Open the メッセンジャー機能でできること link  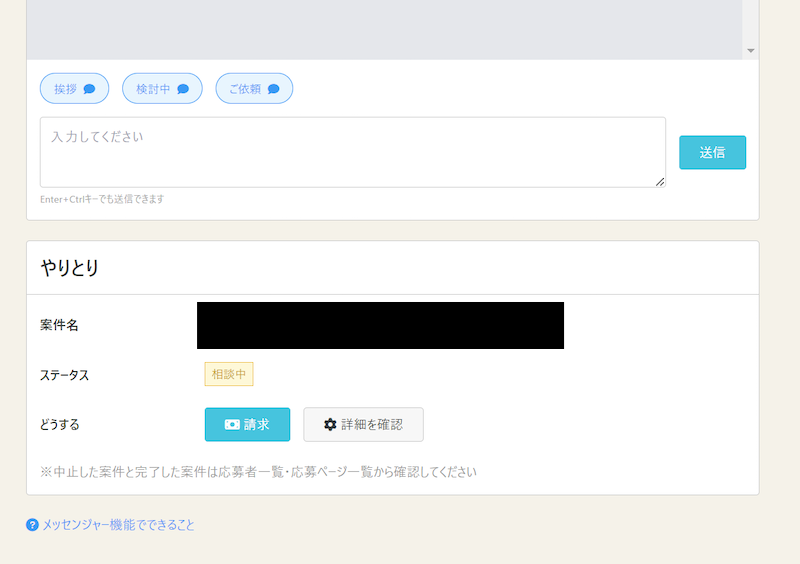118,524
